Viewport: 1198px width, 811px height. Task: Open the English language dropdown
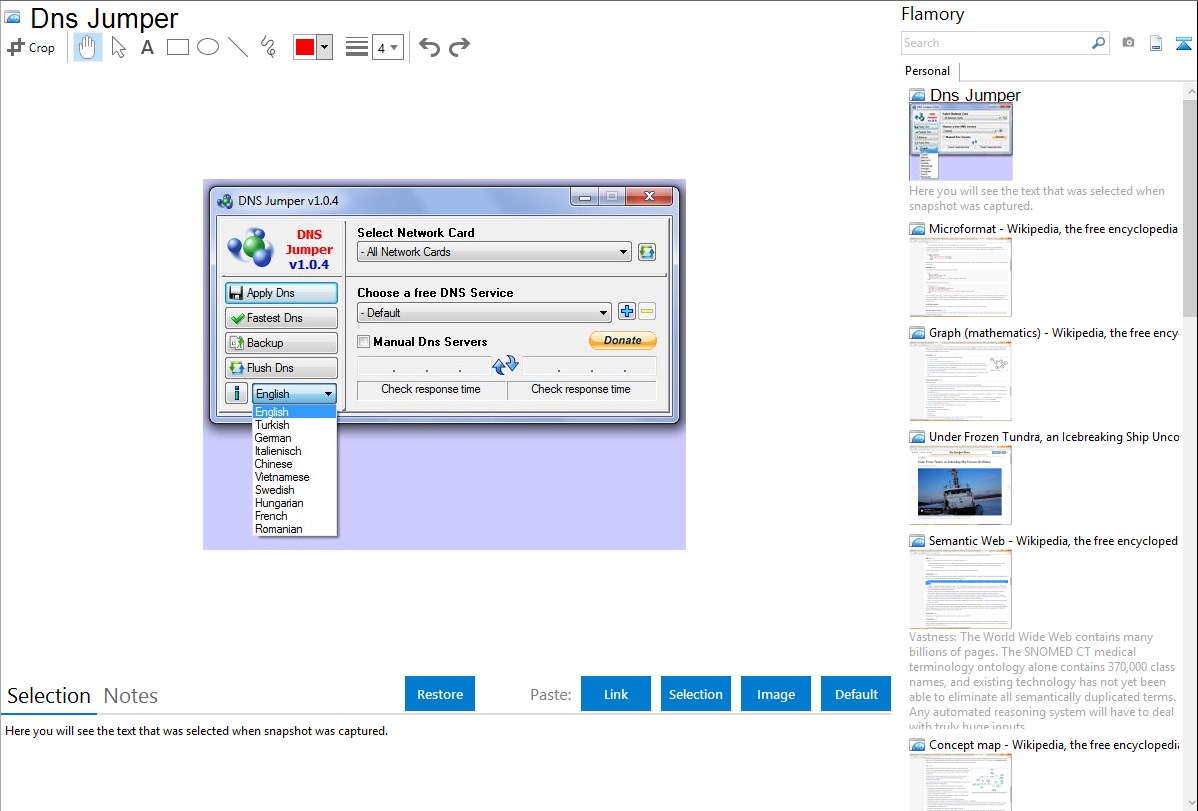(294, 394)
